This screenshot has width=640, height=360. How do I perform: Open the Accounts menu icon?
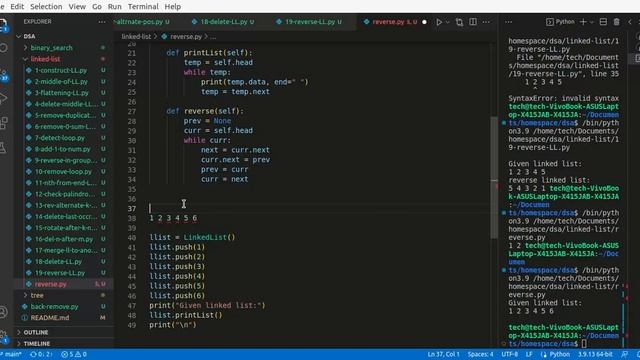click(3, 312)
